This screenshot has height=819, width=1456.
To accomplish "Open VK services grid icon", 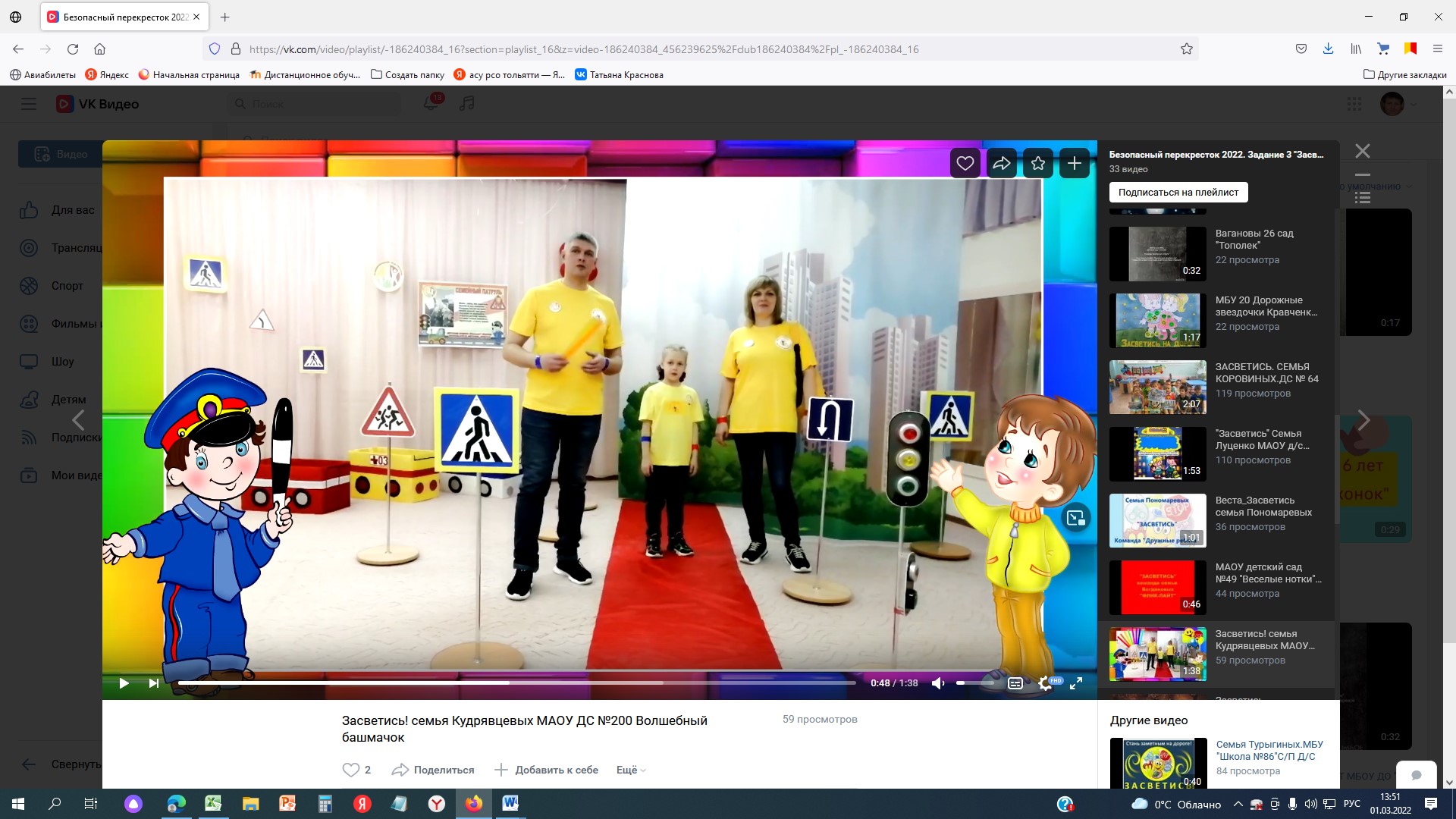I will (1354, 104).
